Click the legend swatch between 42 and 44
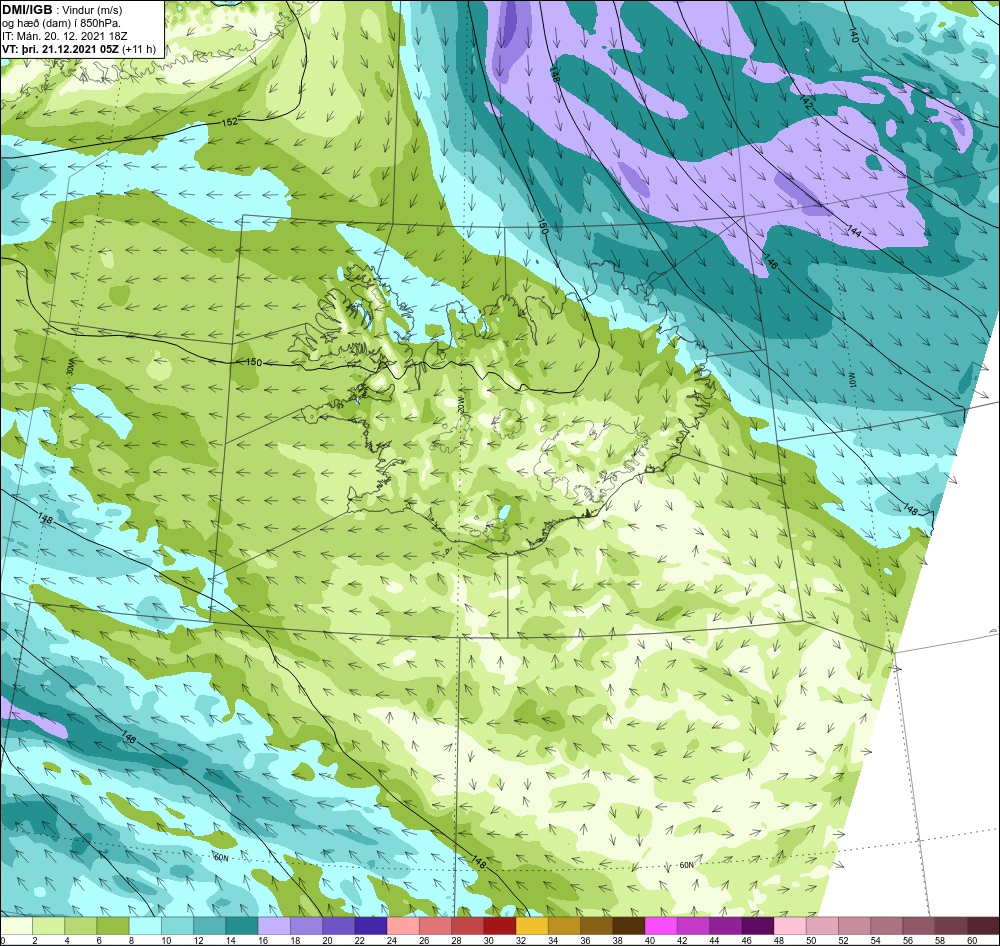This screenshot has height=946, width=1000. (693, 926)
